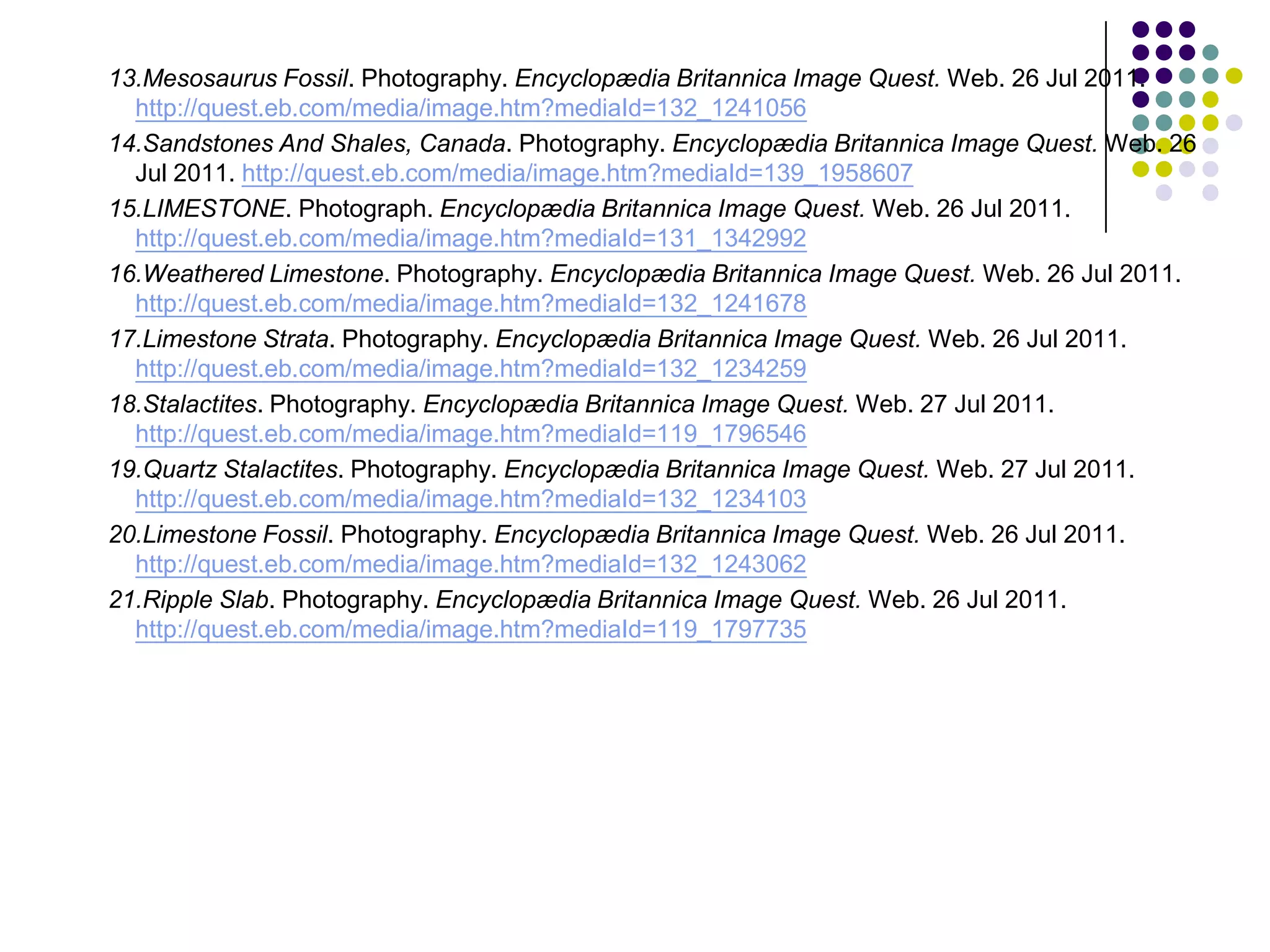Click the rightmost yellow decorative dot
Screen dimensions: 1270x952
click(1233, 76)
